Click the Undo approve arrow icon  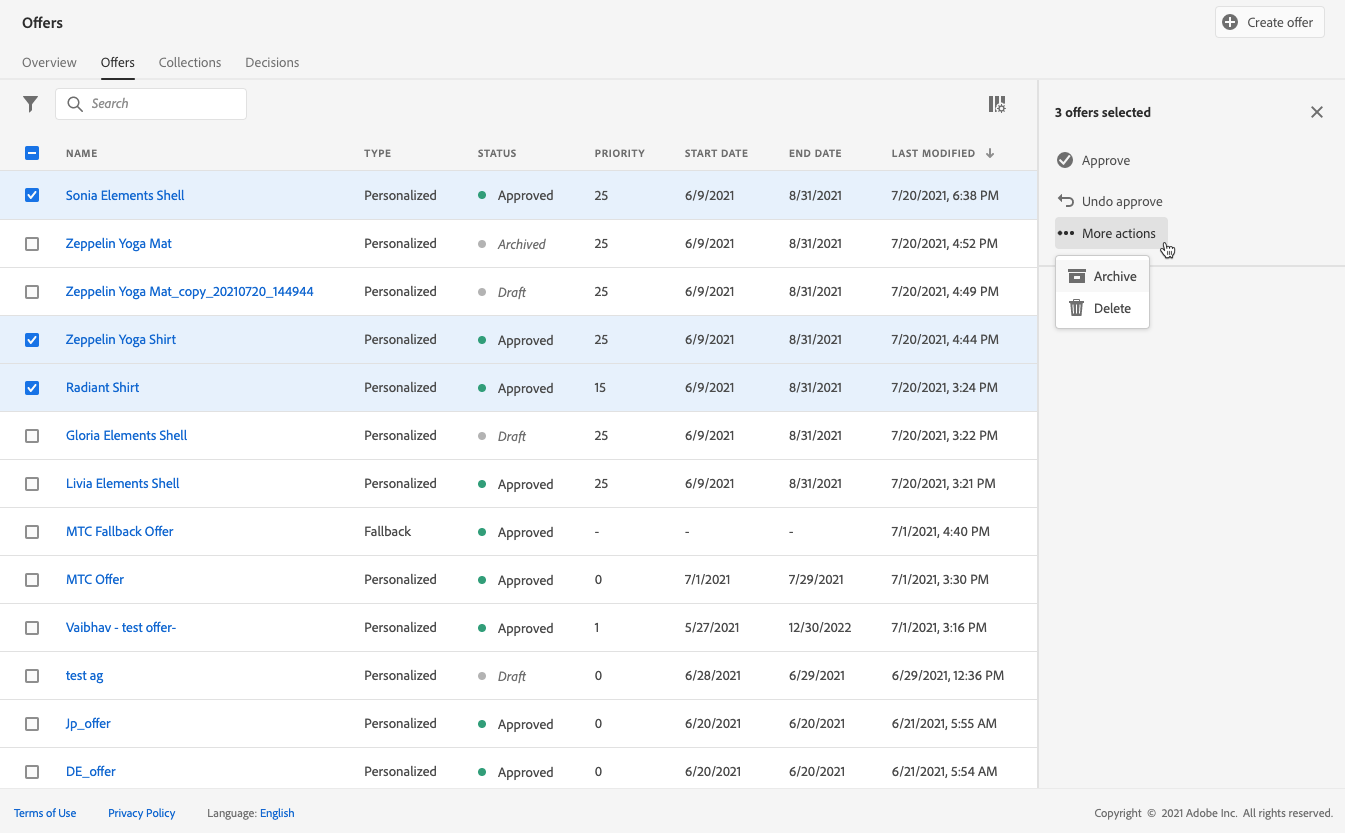(1065, 201)
